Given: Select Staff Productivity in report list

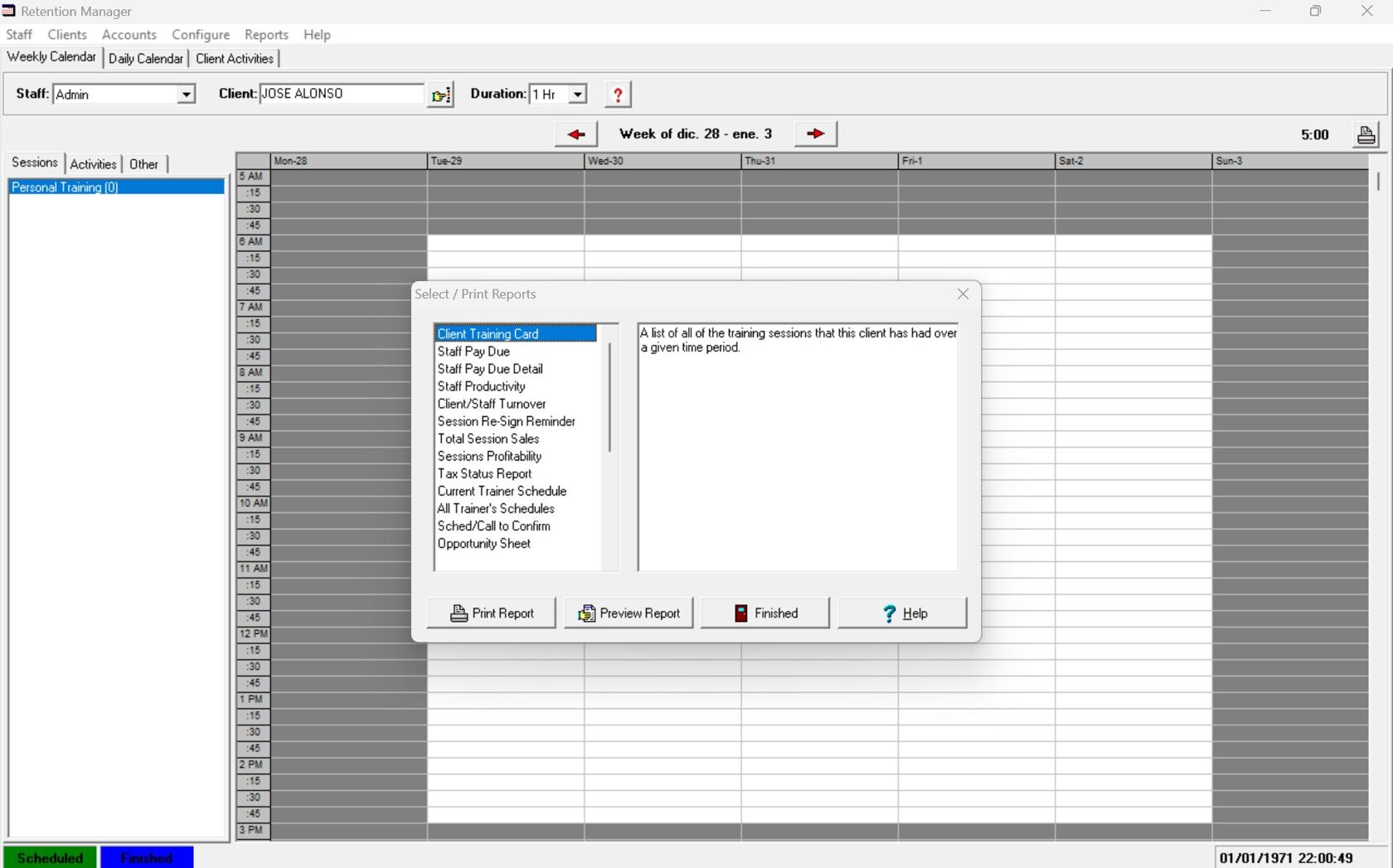Looking at the screenshot, I should click(481, 386).
